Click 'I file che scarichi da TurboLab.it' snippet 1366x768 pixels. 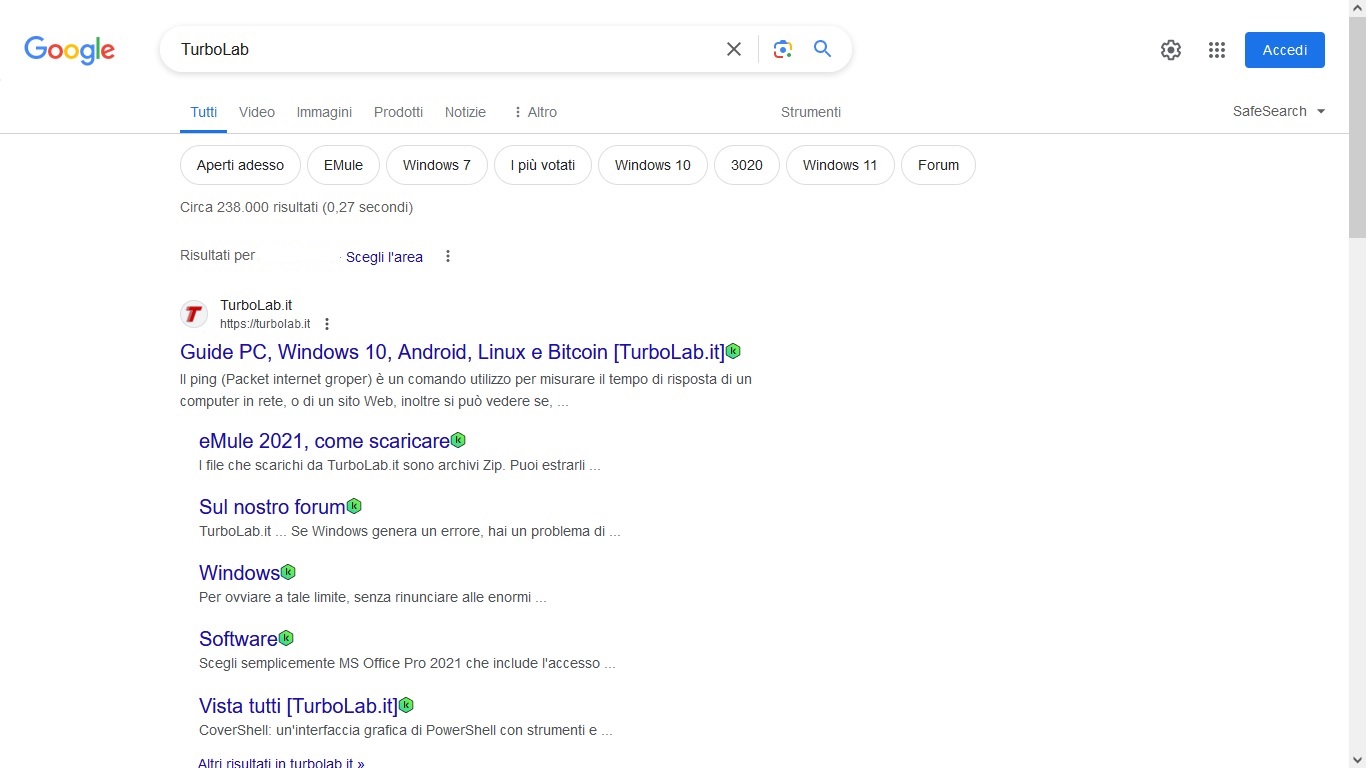click(399, 465)
